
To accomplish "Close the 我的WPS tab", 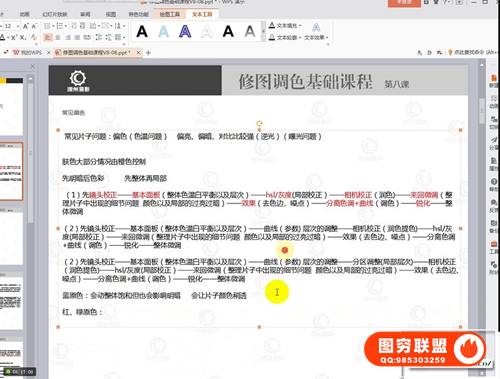I will tap(49, 53).
